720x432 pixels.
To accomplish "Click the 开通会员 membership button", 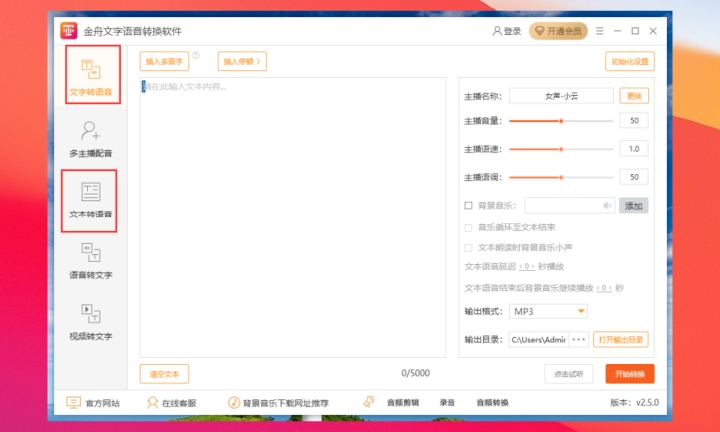I will click(x=558, y=31).
